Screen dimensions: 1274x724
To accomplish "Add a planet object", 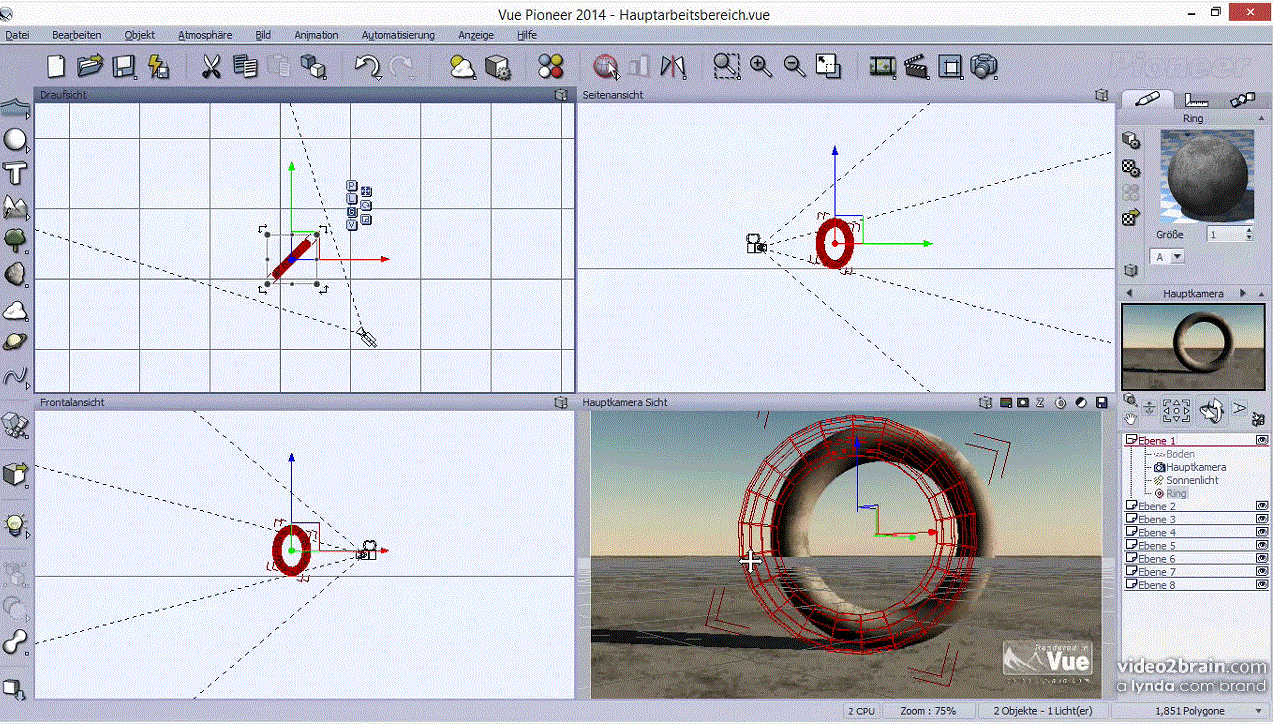I will (15, 342).
